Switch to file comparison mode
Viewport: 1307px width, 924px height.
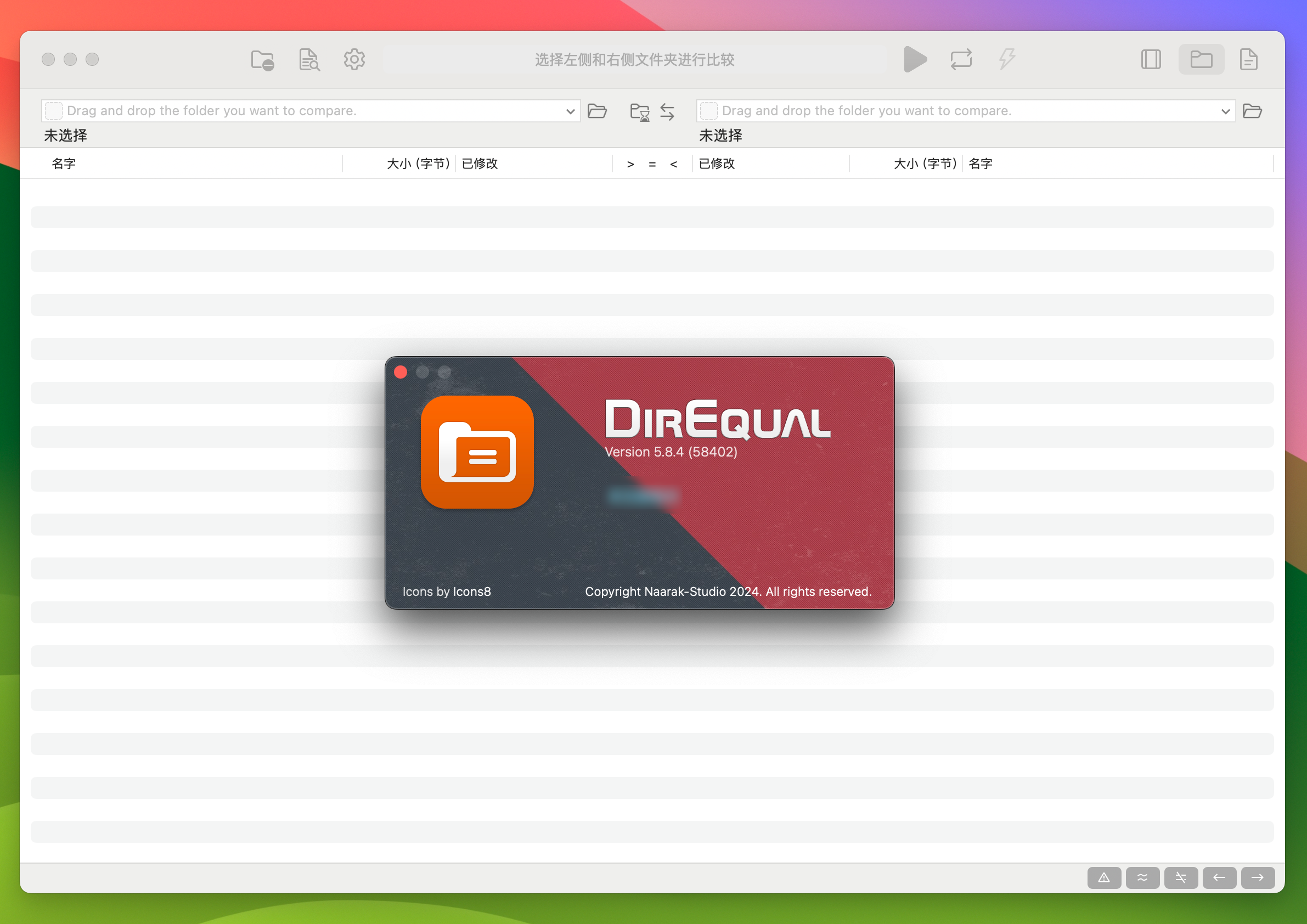coord(1248,59)
